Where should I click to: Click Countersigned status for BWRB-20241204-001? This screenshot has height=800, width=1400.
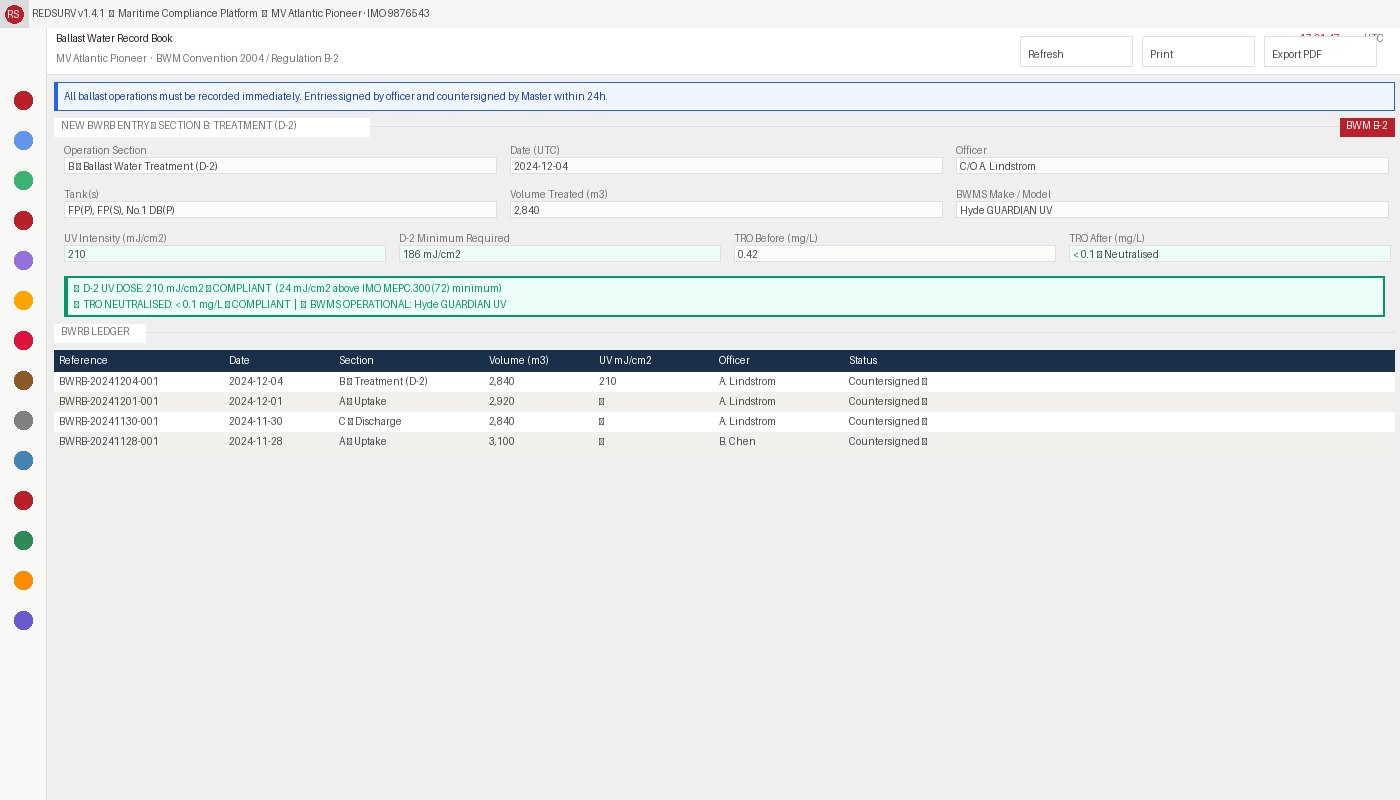pos(888,382)
